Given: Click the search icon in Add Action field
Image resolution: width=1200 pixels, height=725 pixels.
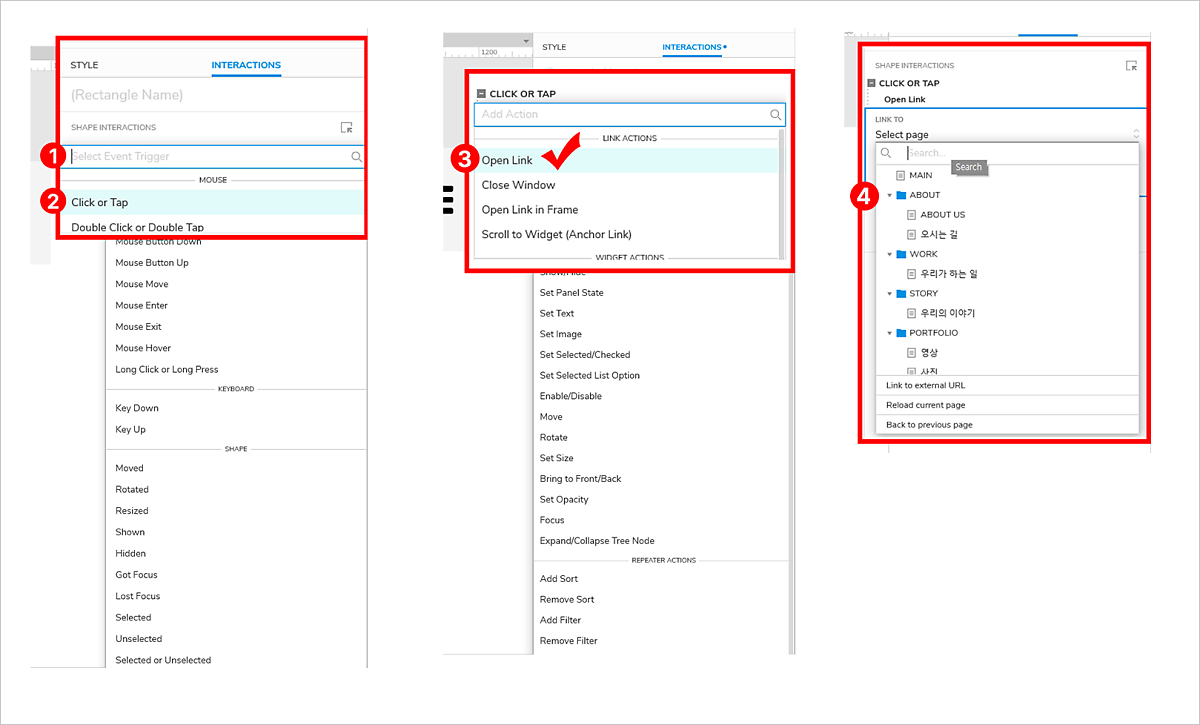Looking at the screenshot, I should click(775, 115).
